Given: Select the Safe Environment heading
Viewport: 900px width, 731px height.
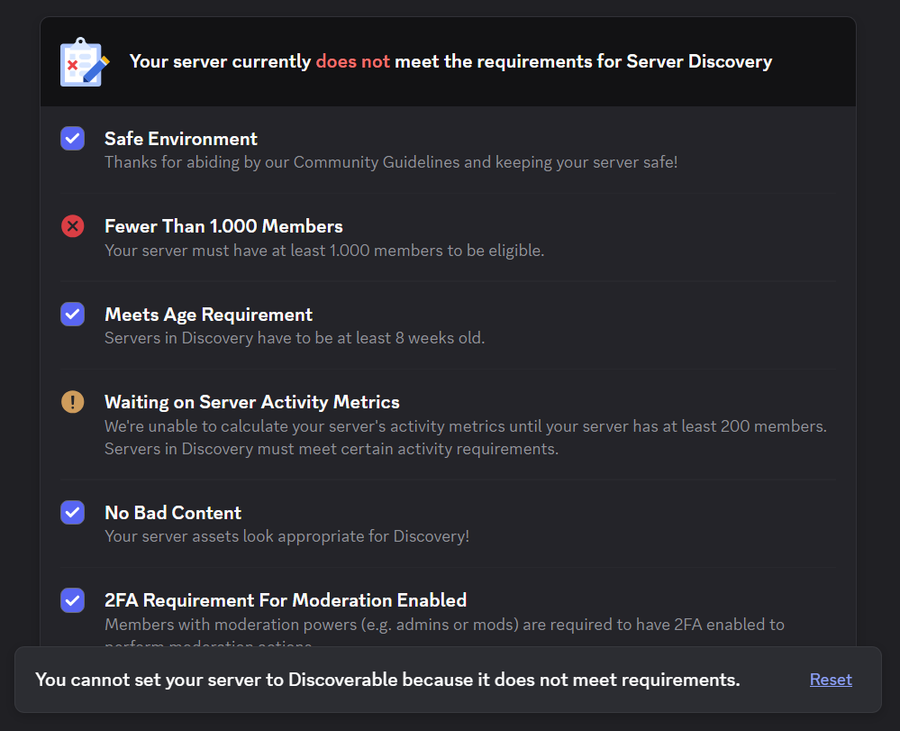Looking at the screenshot, I should (181, 139).
